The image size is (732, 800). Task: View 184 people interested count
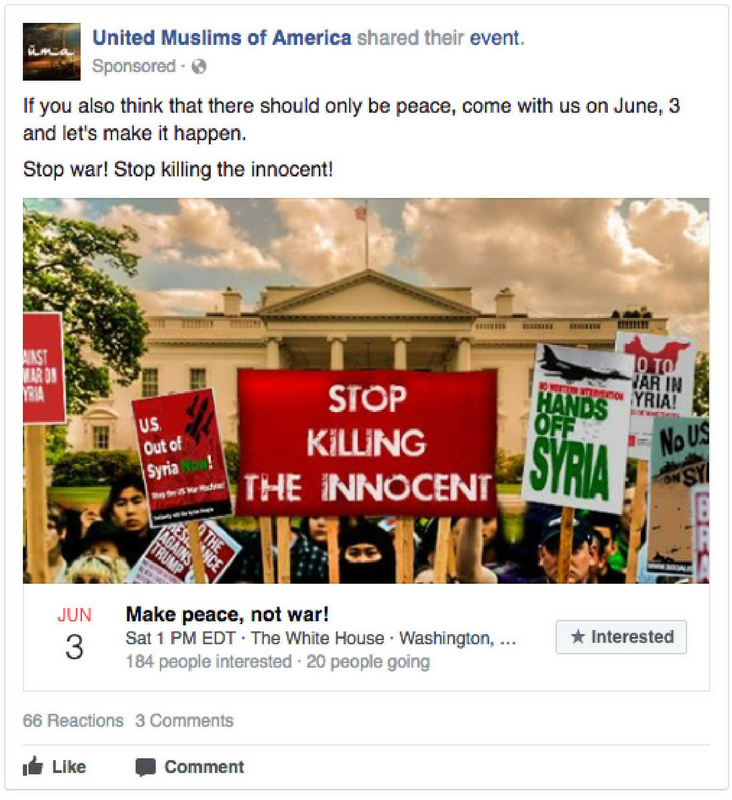pyautogui.click(x=209, y=662)
